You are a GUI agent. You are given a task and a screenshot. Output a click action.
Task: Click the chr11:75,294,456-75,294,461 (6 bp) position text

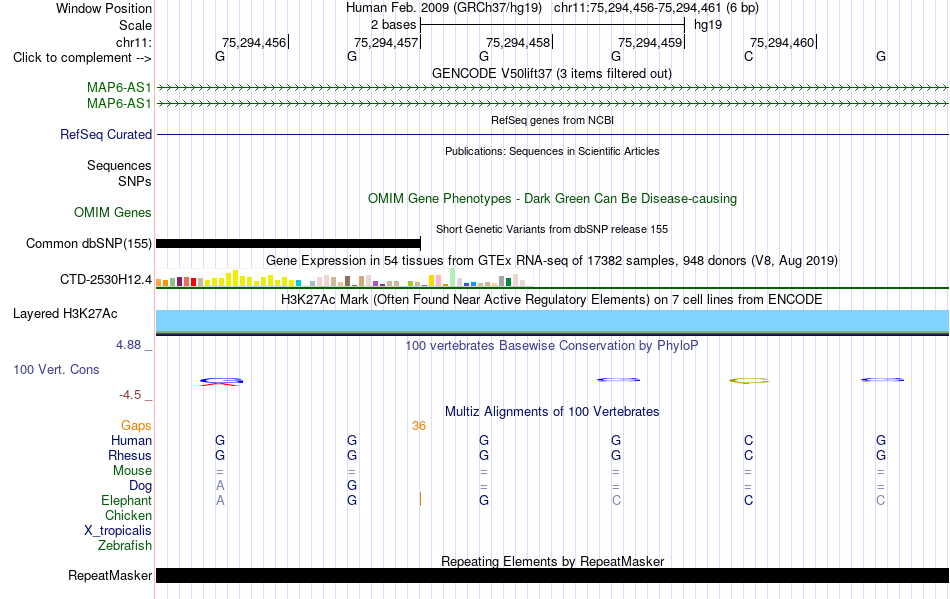click(x=656, y=8)
